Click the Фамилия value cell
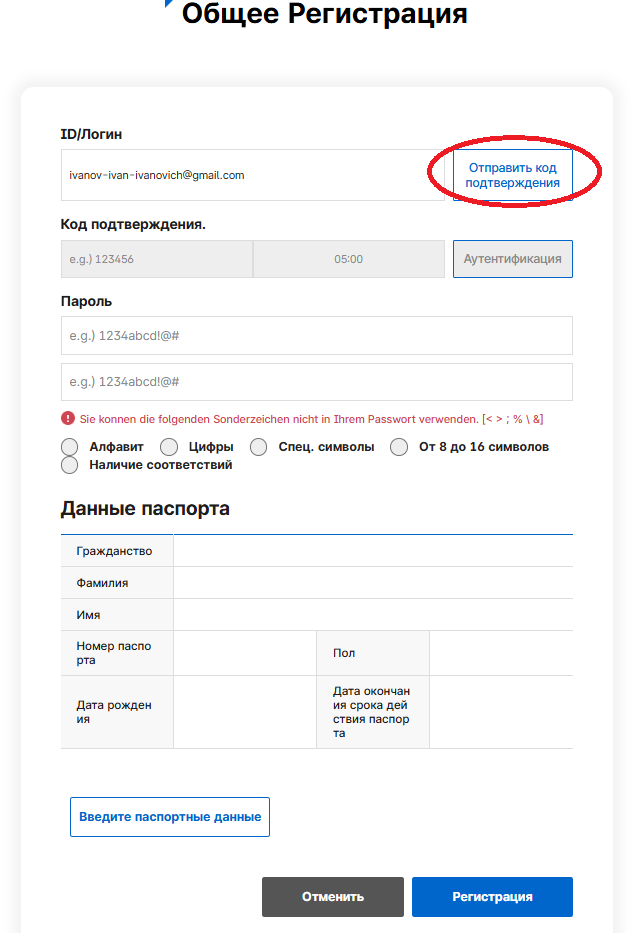Screen dimensions: 633x933 coord(373,583)
